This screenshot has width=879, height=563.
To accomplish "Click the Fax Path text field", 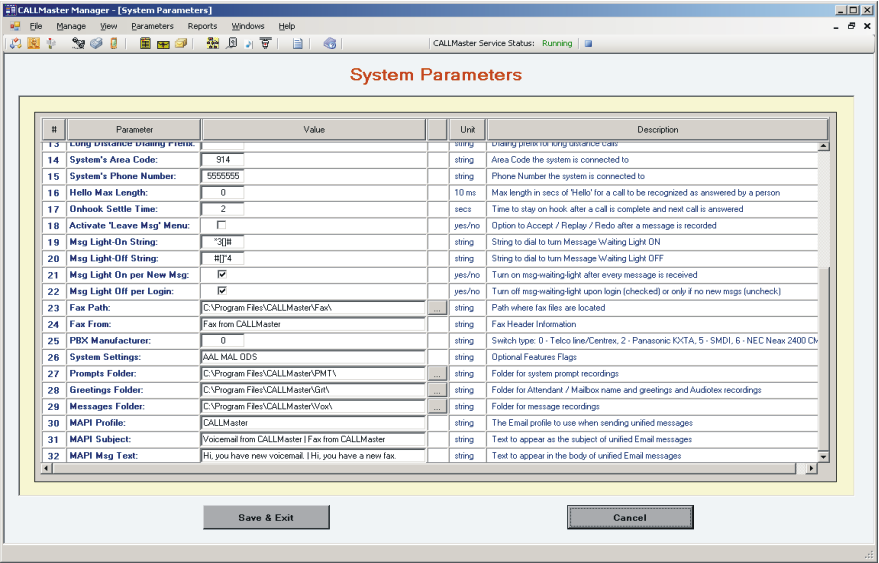I will [313, 308].
